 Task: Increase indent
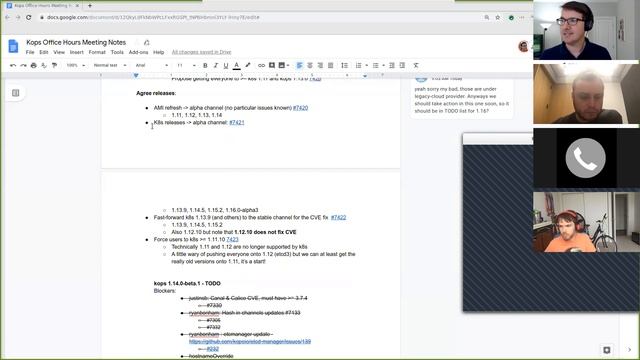(x=402, y=65)
